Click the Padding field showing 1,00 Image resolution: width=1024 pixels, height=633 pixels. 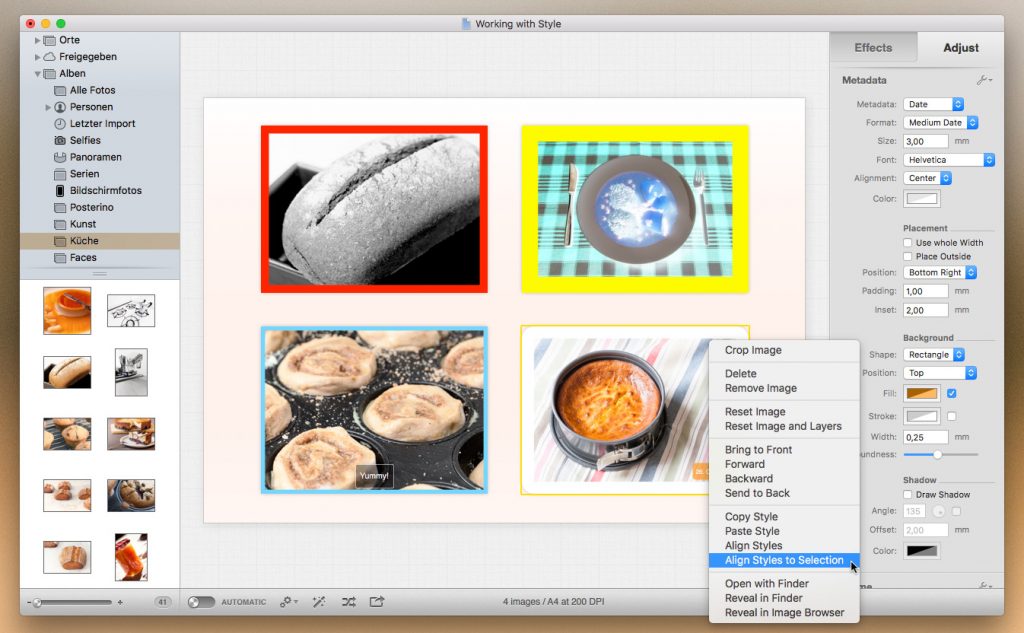tap(925, 291)
